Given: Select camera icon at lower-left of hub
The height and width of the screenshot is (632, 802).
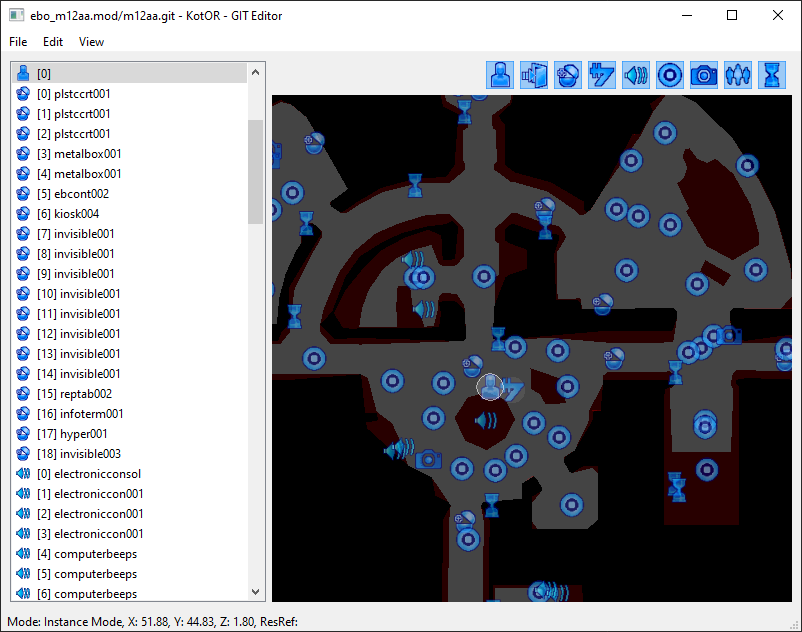Looking at the screenshot, I should [429, 459].
